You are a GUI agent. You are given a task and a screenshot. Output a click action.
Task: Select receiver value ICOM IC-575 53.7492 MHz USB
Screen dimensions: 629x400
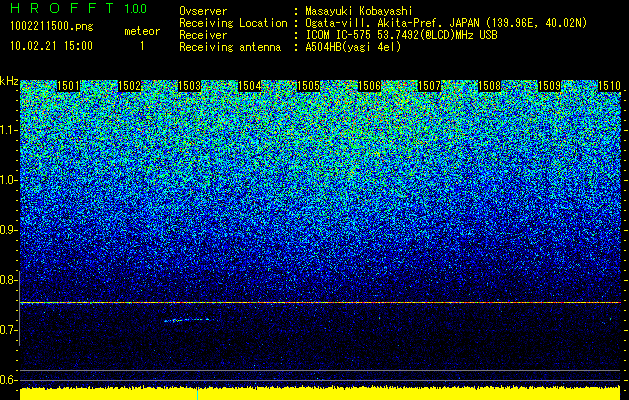401,35
